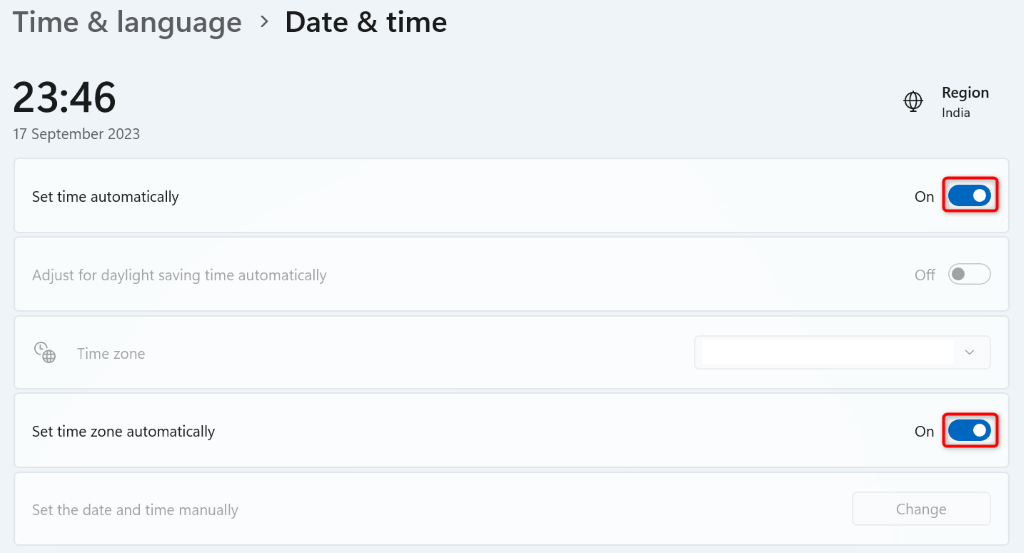Click the breadcrumb chevron separator arrow
This screenshot has width=1024, height=553.
(264, 22)
